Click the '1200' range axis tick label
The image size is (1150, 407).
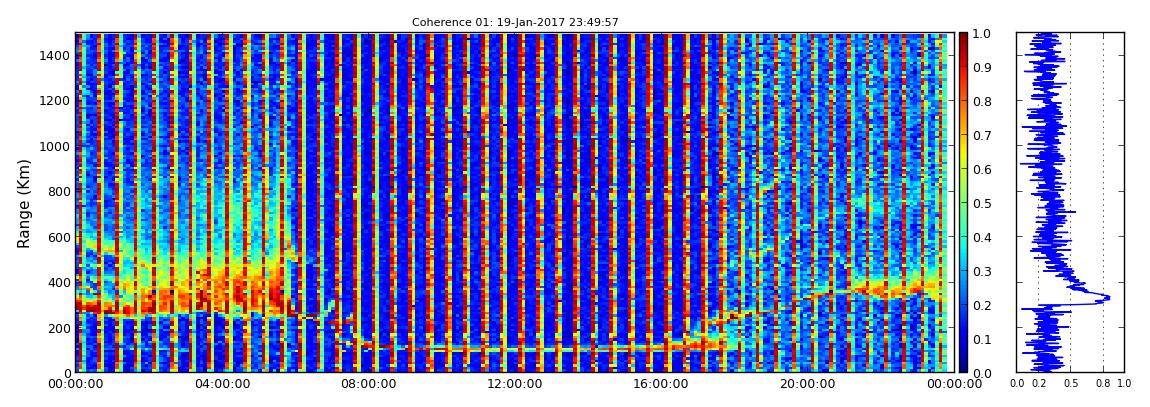(x=56, y=100)
